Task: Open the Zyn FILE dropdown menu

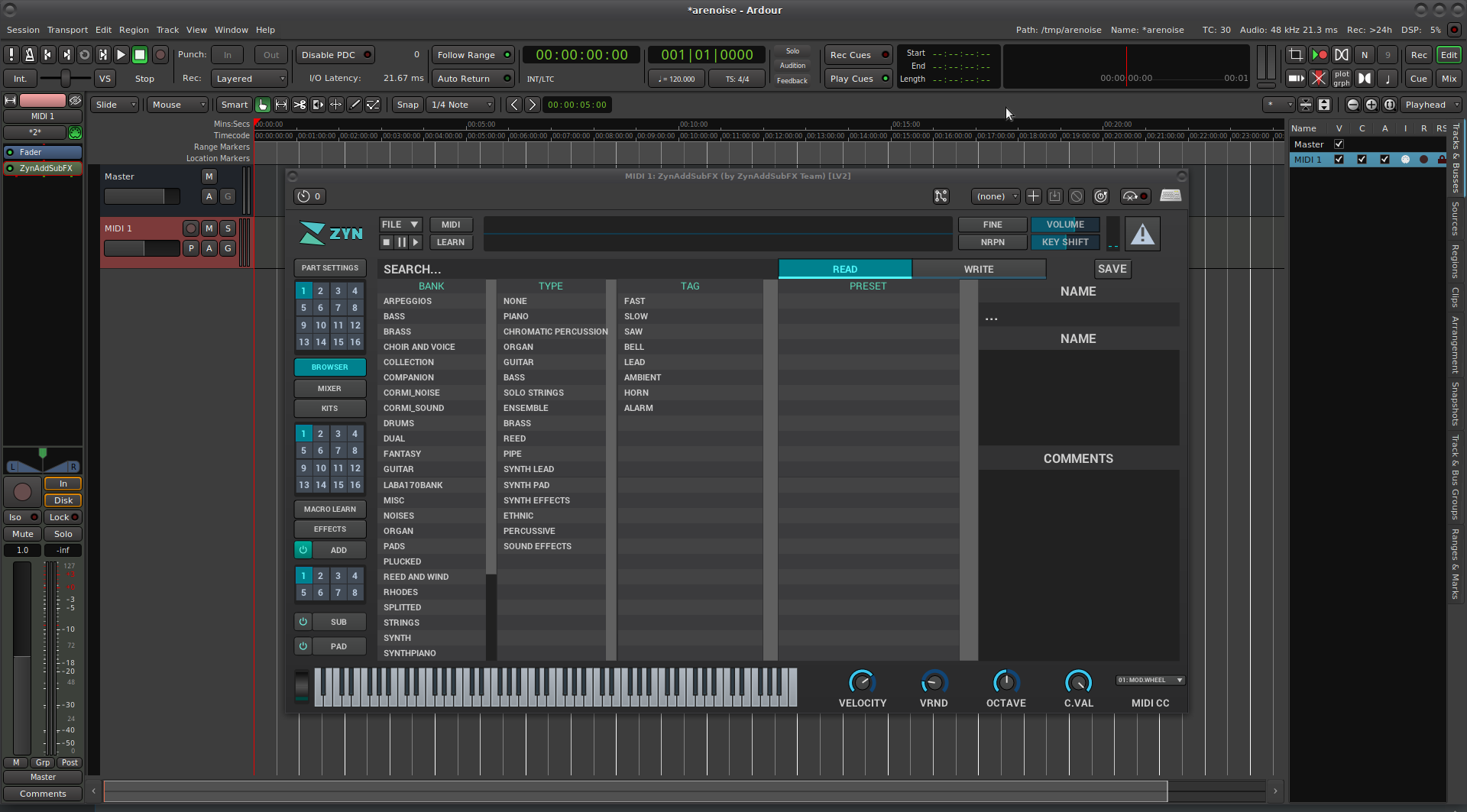Action: [400, 225]
